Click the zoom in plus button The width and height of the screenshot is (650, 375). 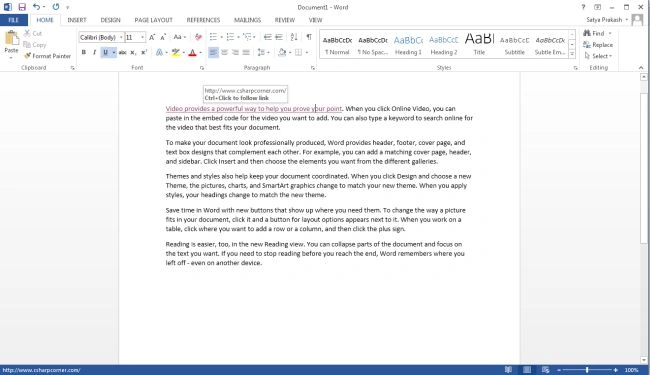(616, 370)
